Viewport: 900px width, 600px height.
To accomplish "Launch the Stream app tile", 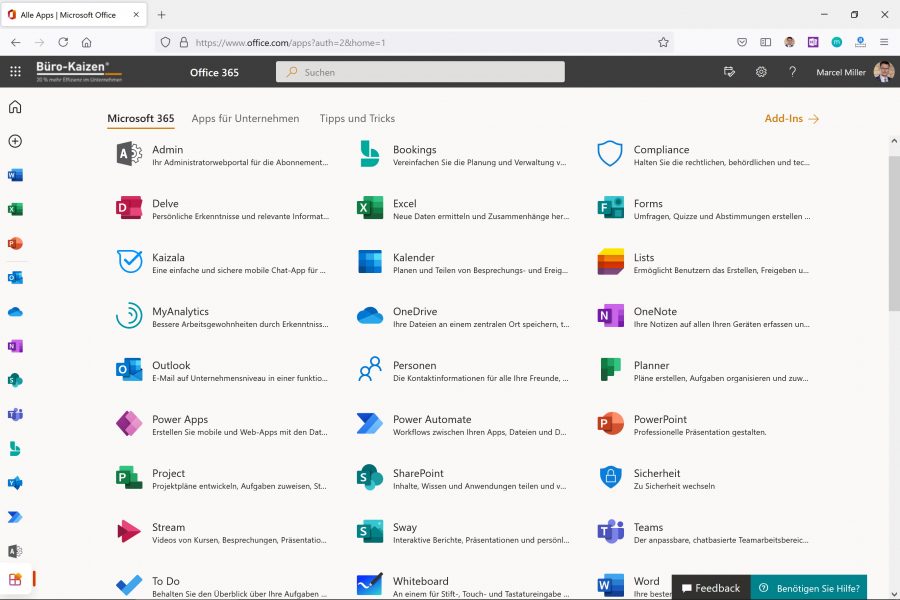I will (224, 532).
